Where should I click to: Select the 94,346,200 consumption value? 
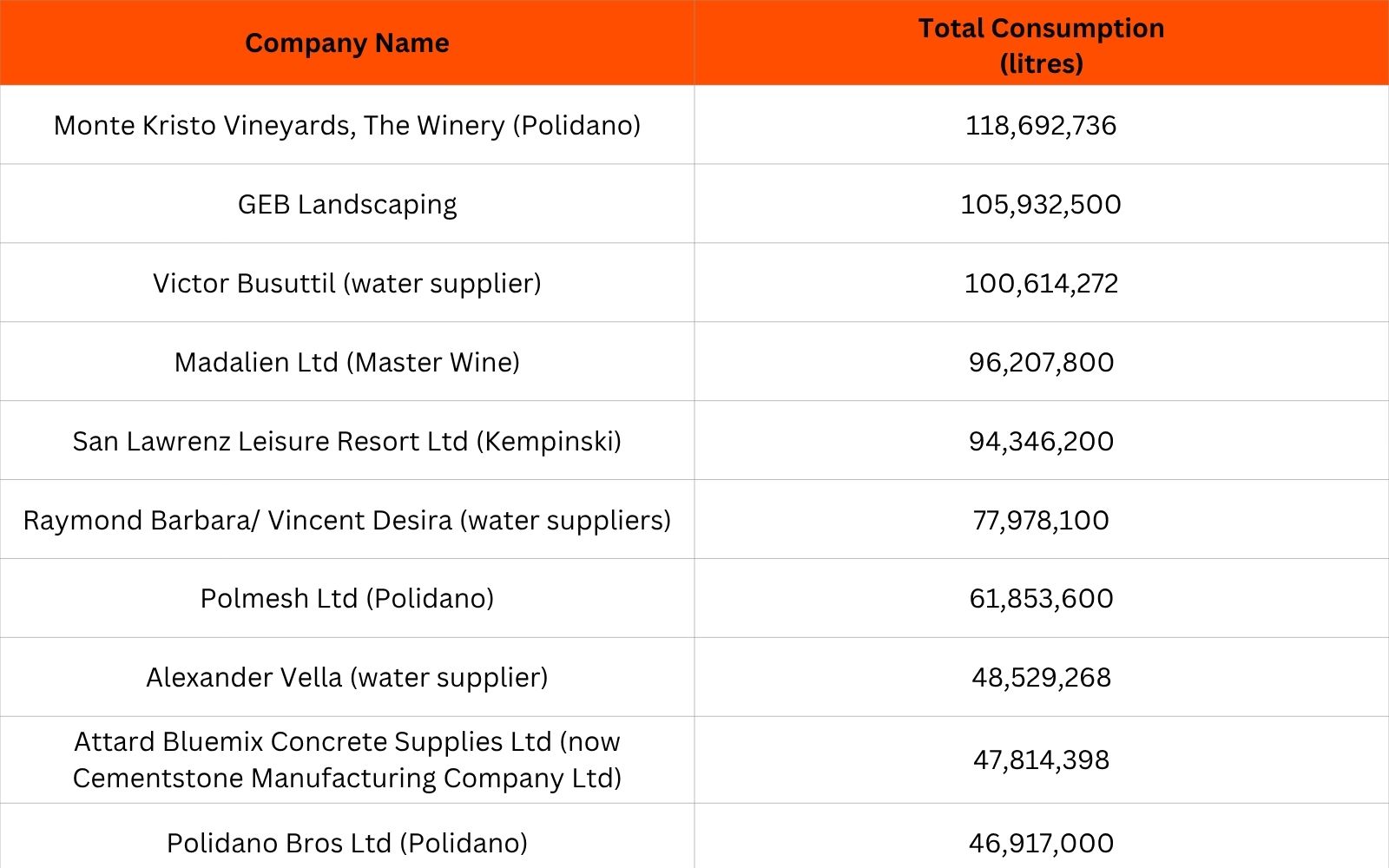coord(1042,441)
